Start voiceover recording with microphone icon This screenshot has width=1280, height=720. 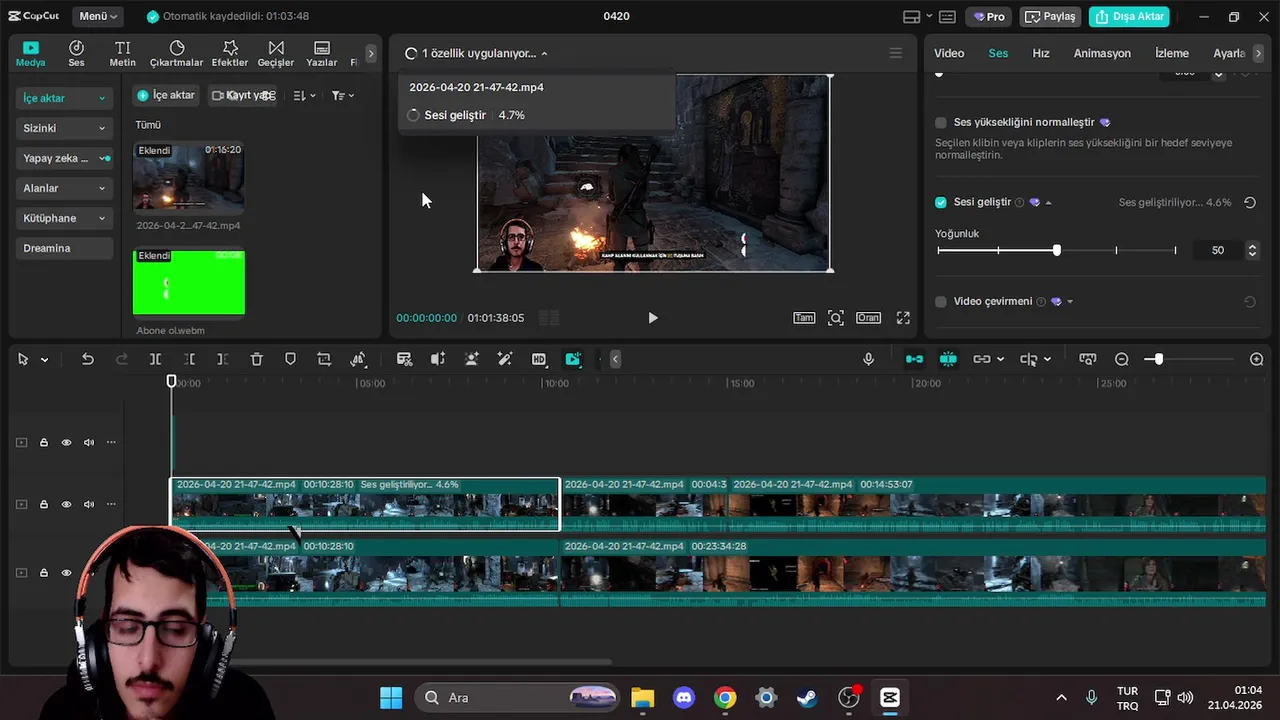(868, 359)
